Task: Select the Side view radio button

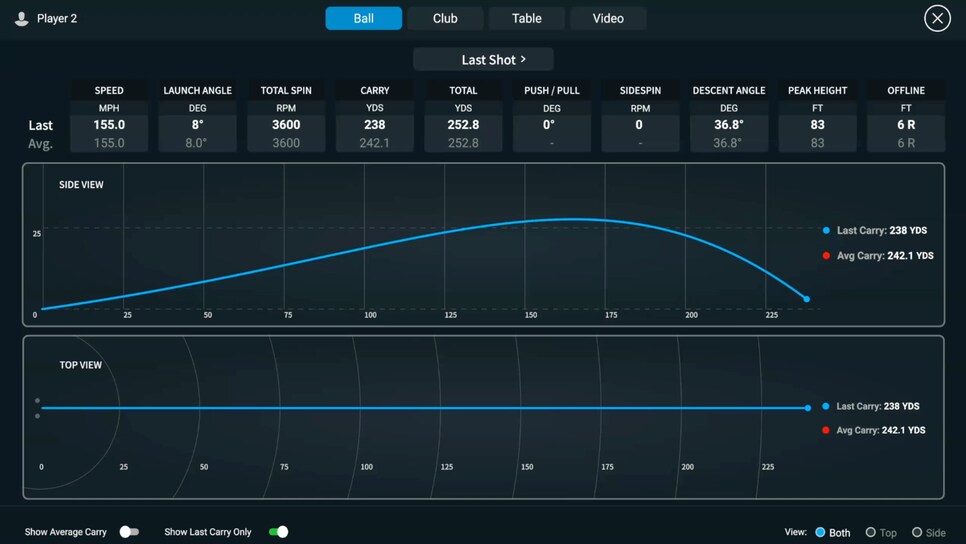Action: pyautogui.click(x=917, y=532)
